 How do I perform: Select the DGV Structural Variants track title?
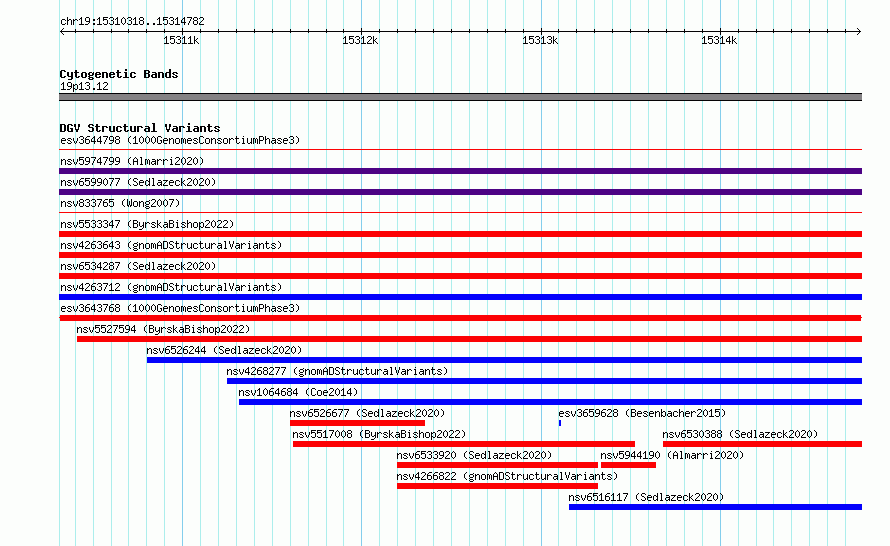pyautogui.click(x=140, y=128)
